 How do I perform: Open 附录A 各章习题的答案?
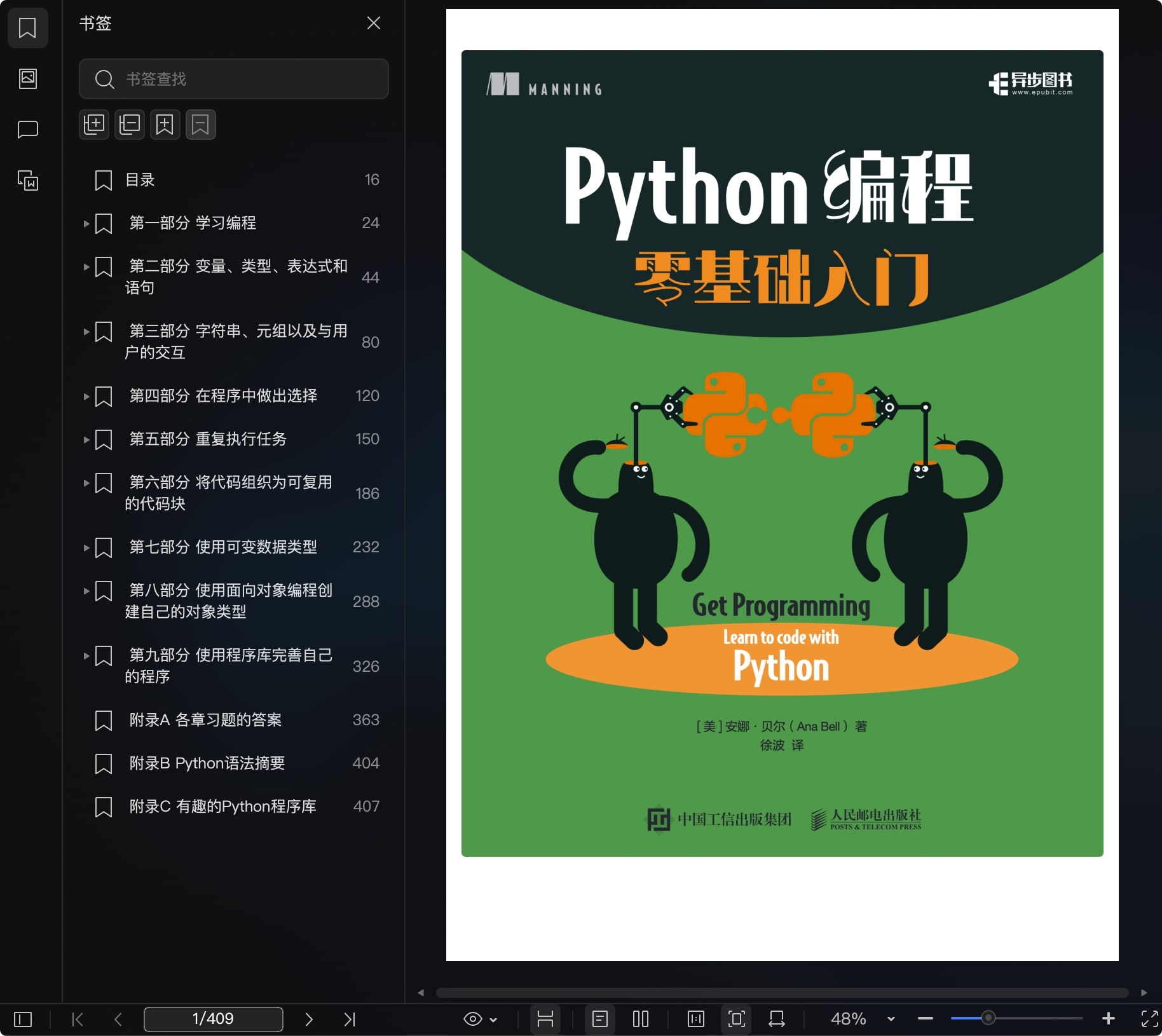[x=205, y=720]
